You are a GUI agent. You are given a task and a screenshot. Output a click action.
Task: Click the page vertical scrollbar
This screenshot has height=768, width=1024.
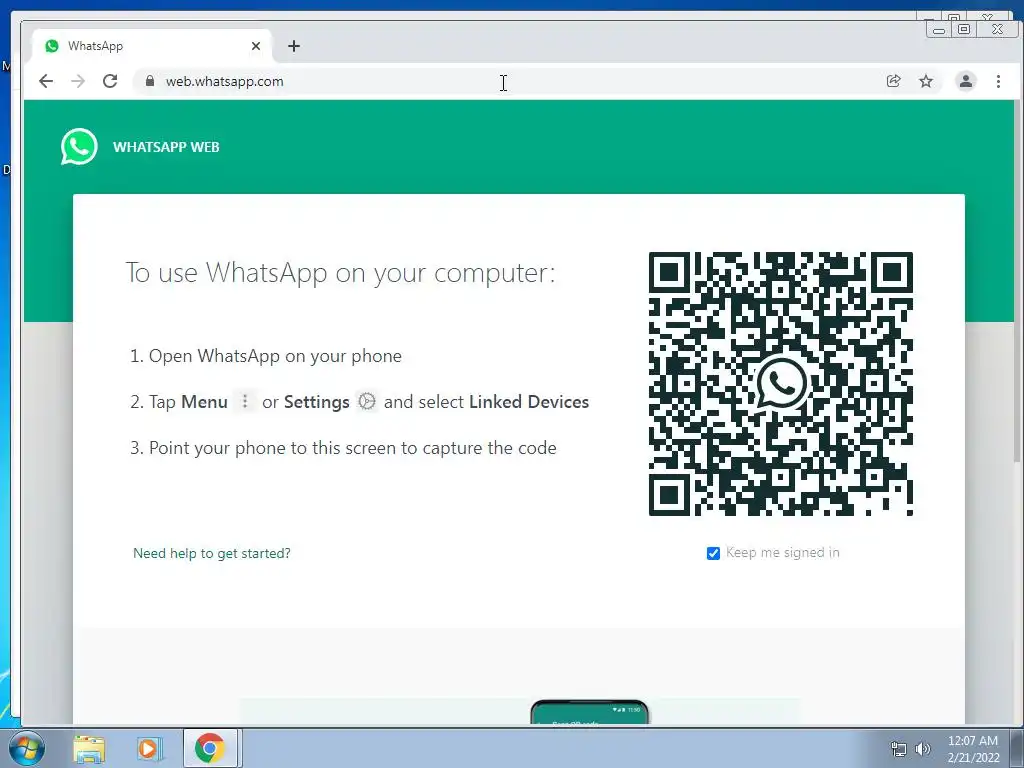point(1017,281)
